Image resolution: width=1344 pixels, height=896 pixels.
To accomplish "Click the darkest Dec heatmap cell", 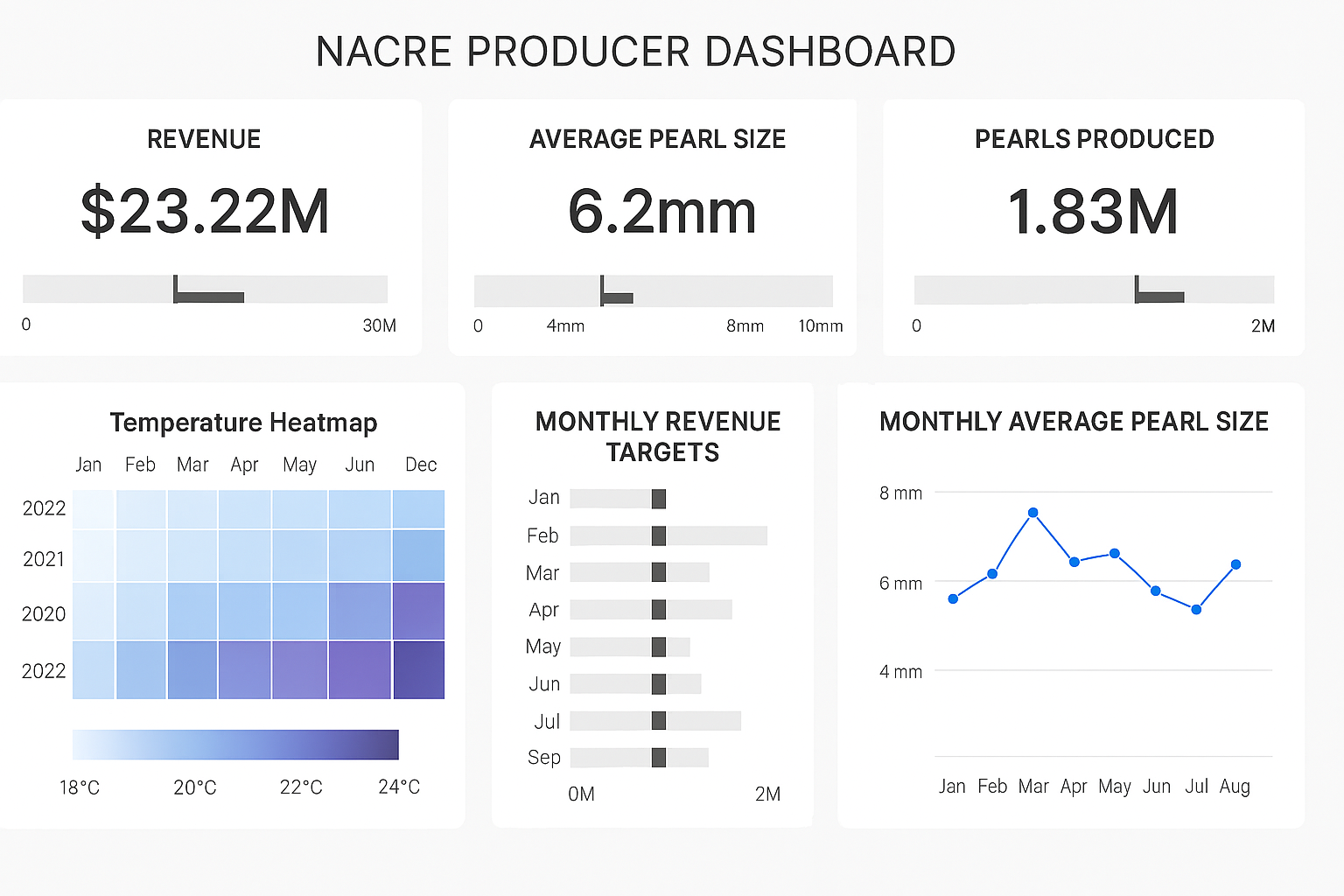I will pyautogui.click(x=419, y=669).
